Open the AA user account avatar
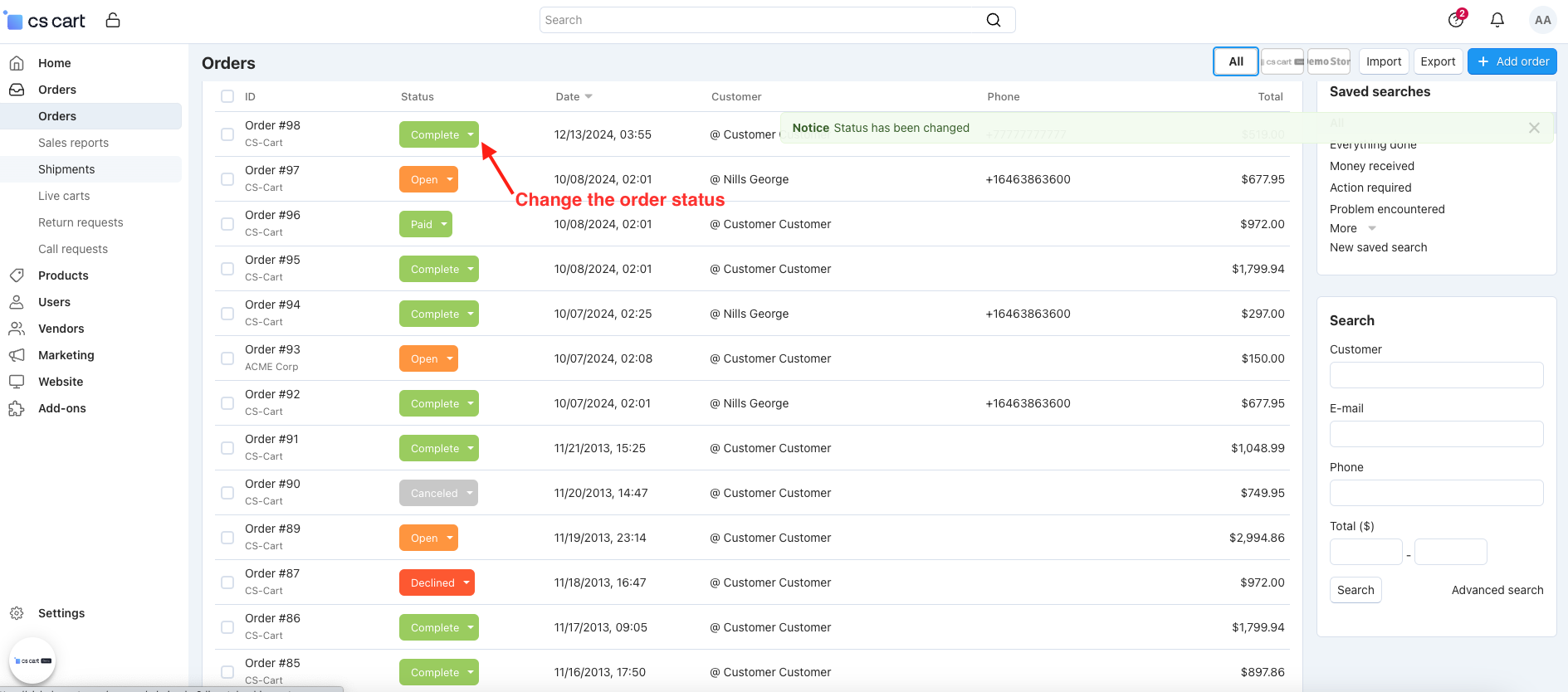Screen dimensions: 1568x692 (1542, 20)
